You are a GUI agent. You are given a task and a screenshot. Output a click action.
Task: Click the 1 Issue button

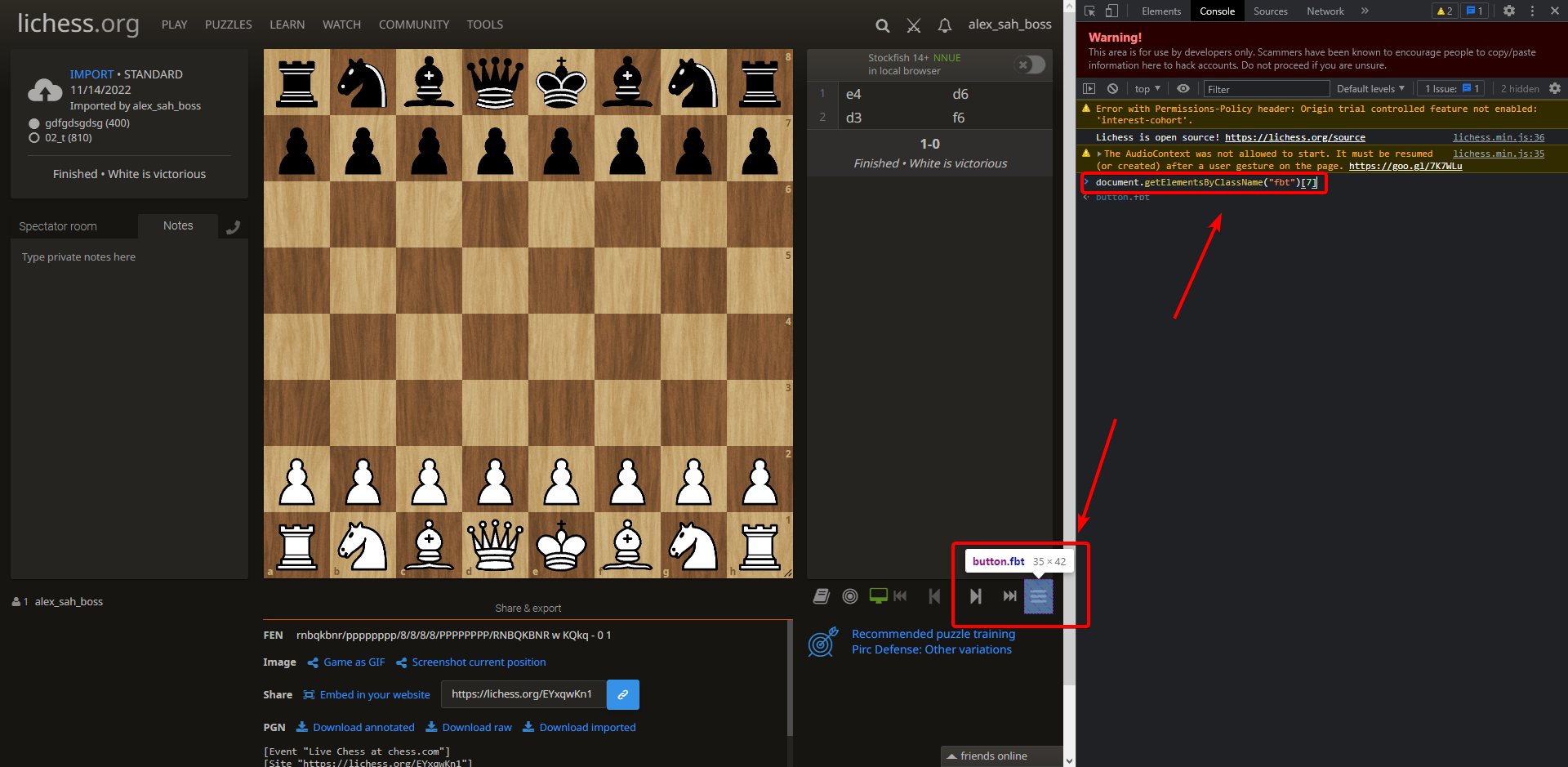pos(1452,89)
